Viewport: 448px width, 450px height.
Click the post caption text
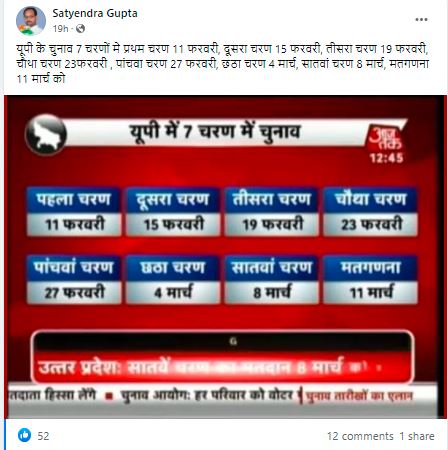[x=223, y=63]
